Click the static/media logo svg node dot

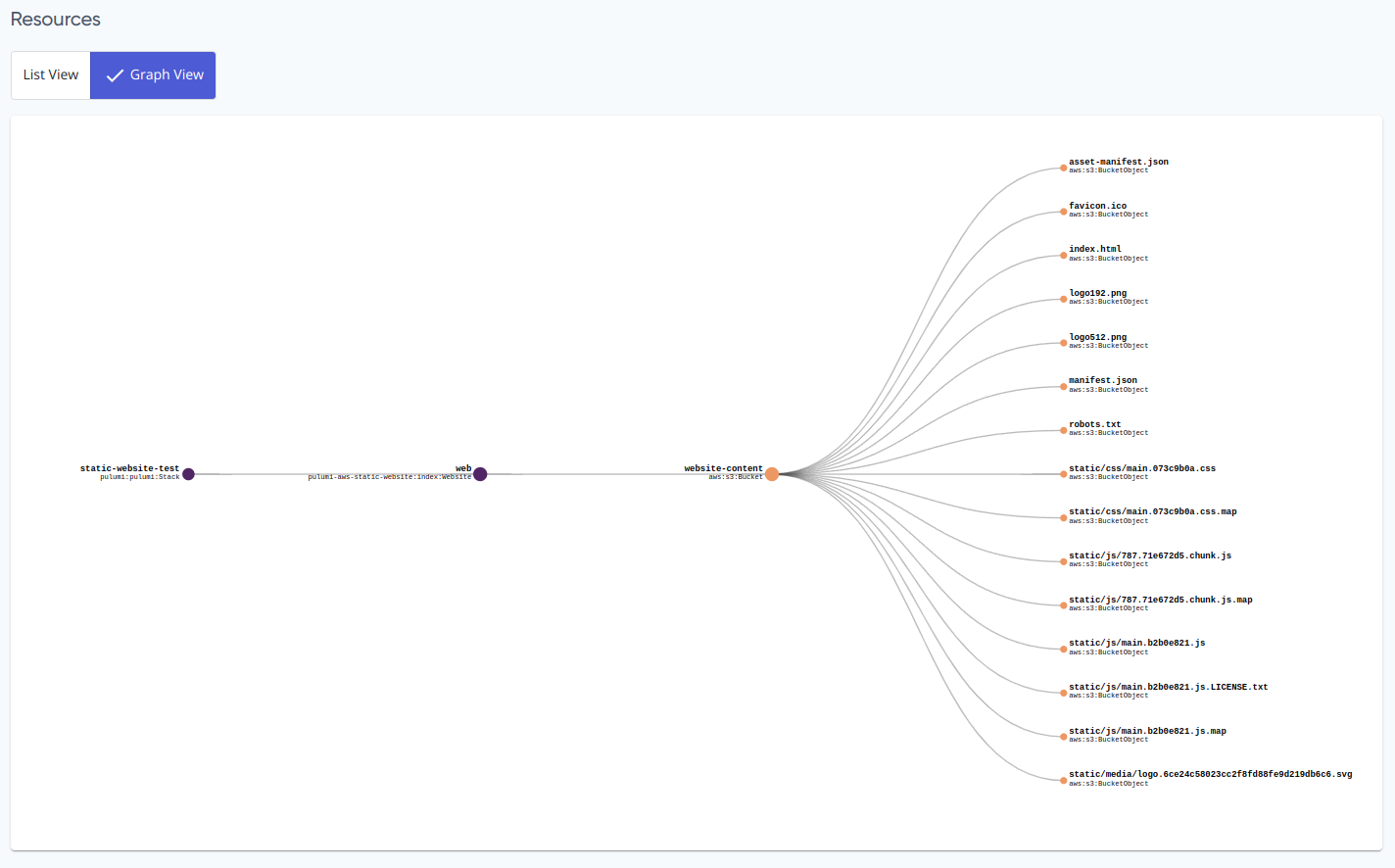pos(1064,781)
